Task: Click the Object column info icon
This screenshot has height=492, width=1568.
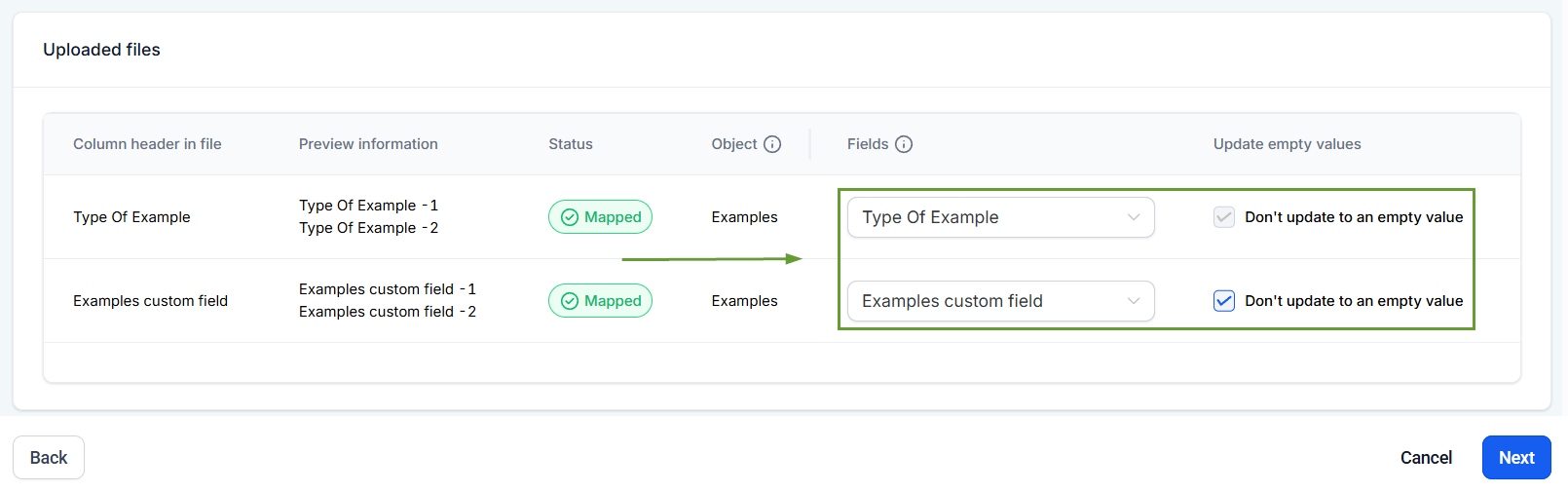Action: (772, 144)
